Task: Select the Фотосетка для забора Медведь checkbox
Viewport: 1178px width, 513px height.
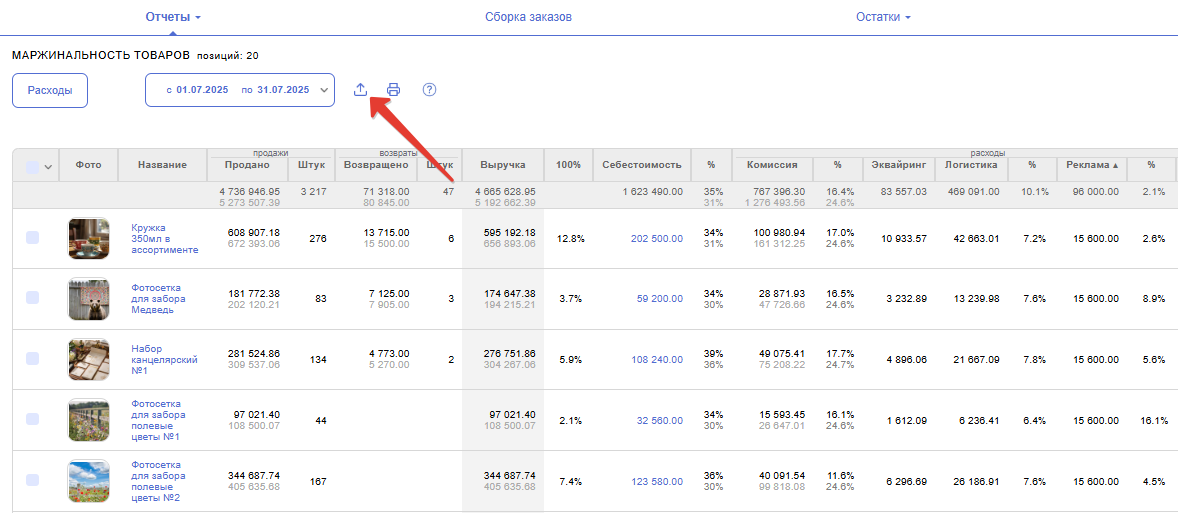Action: click(33, 298)
